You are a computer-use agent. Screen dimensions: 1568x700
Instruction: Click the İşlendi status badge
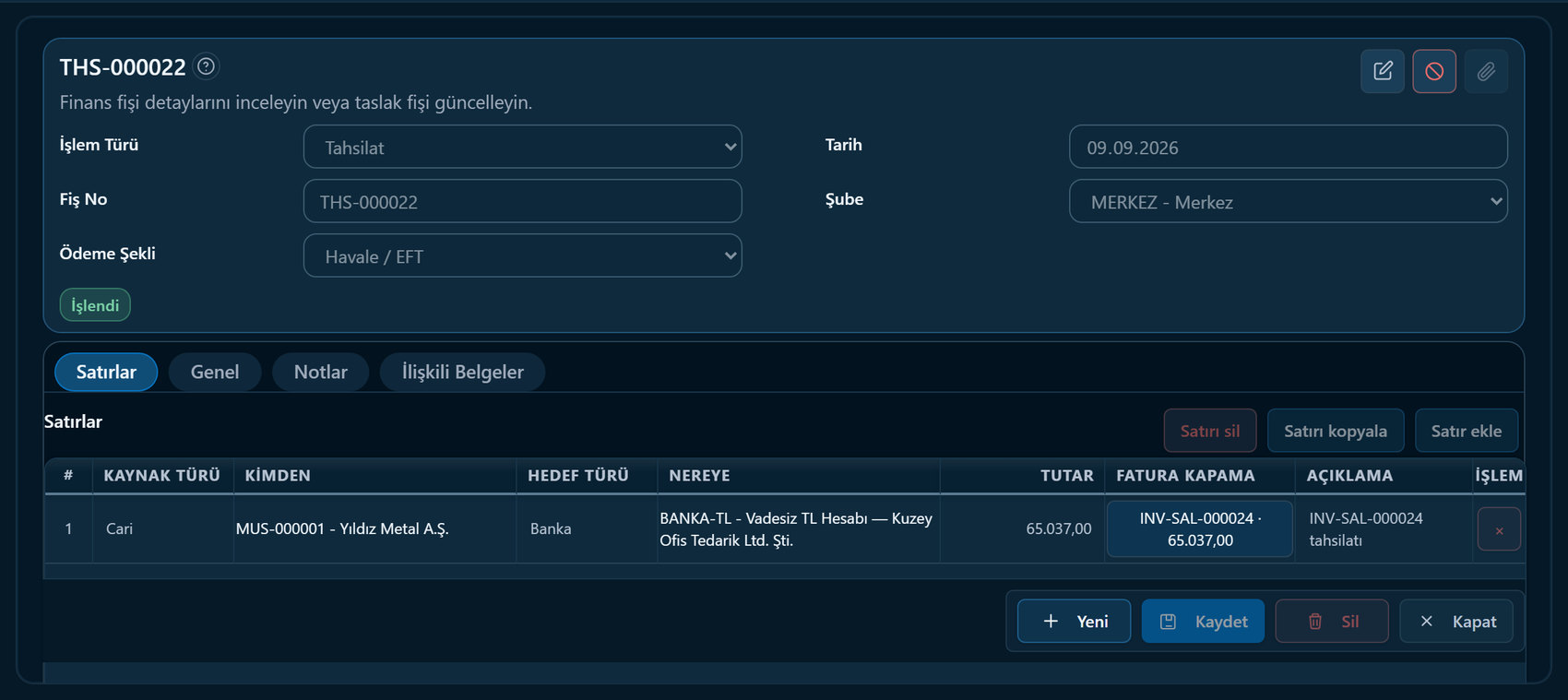(95, 305)
